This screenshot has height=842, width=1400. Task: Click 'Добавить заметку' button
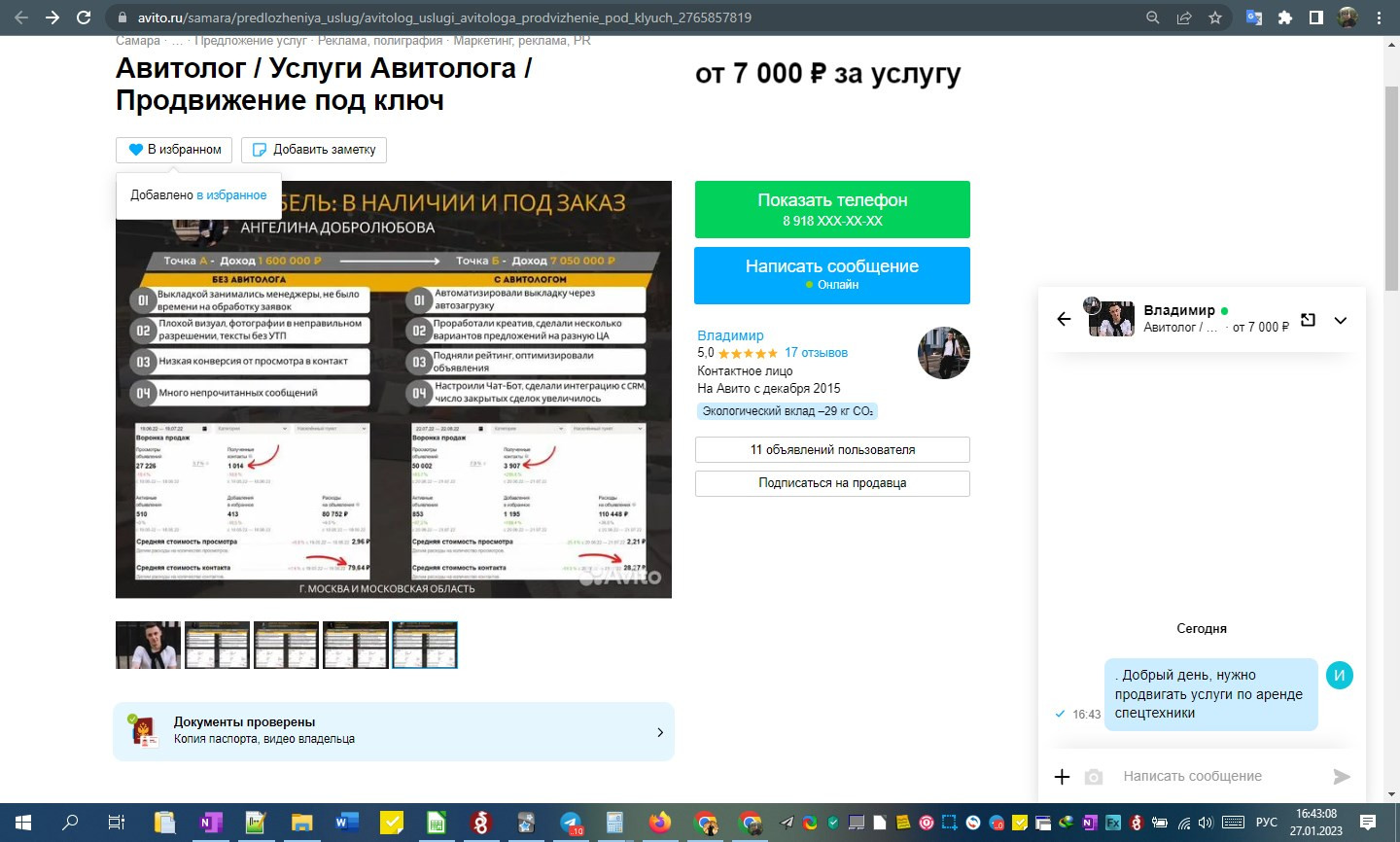[x=314, y=150]
